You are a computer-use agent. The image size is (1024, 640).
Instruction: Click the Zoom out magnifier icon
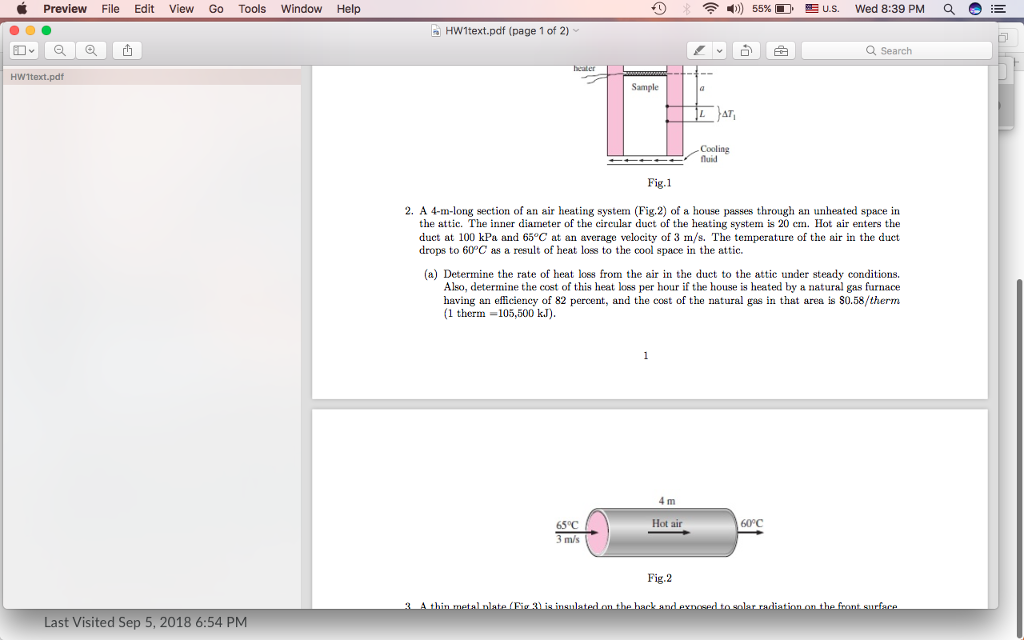(60, 50)
